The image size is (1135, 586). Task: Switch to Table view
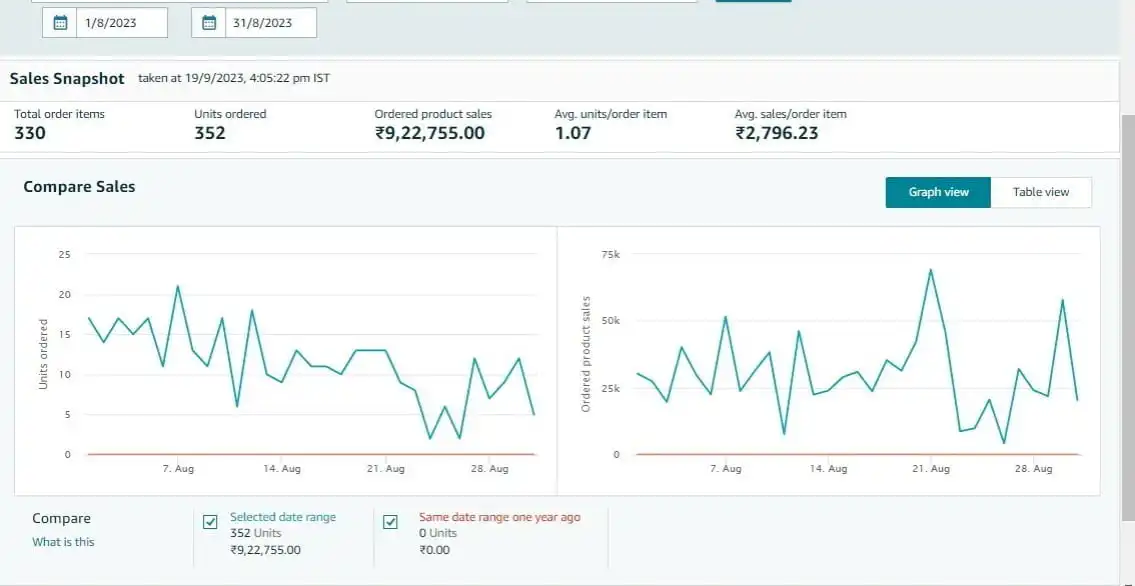1040,192
